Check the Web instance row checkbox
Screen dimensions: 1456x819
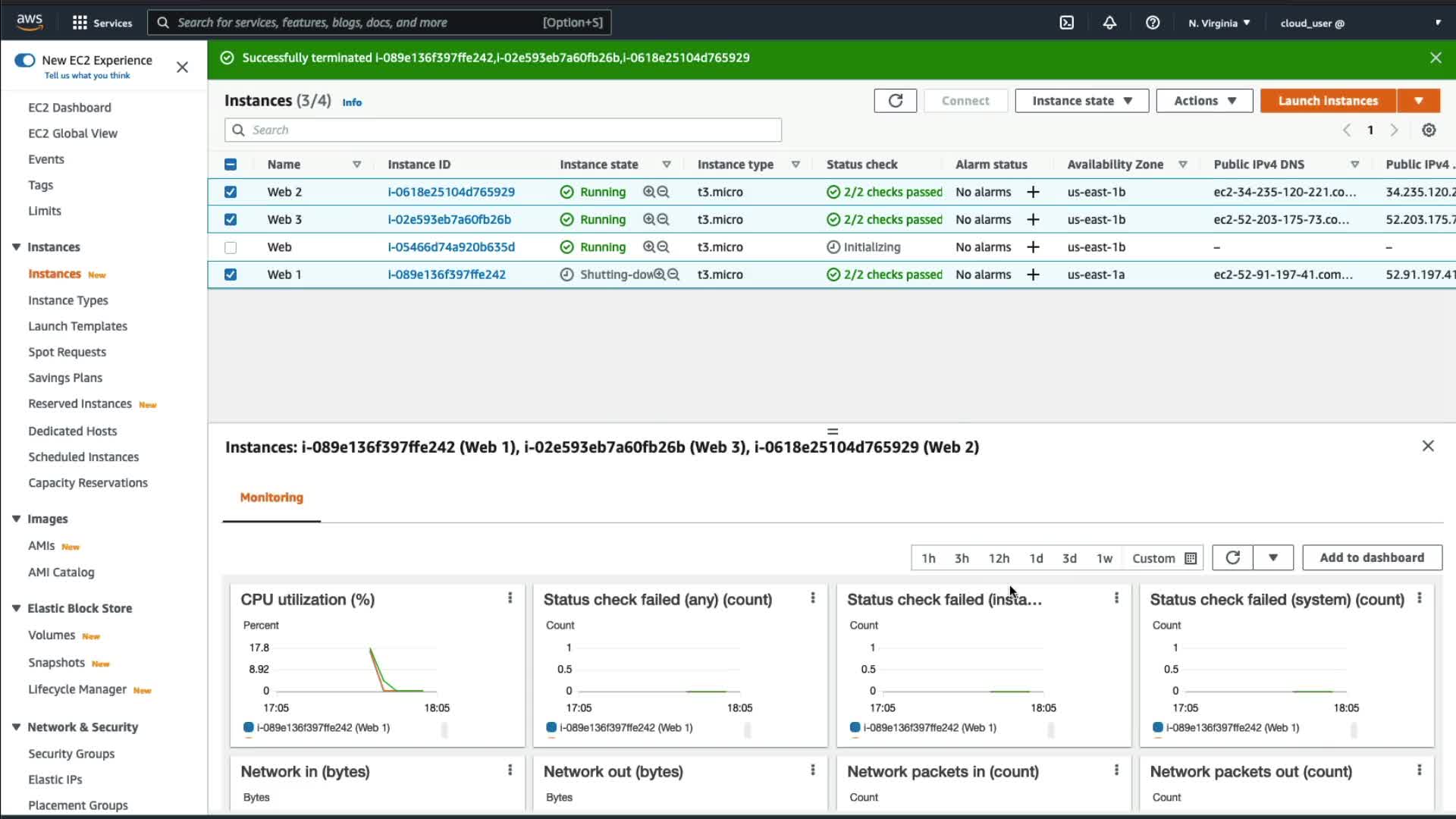pos(231,248)
